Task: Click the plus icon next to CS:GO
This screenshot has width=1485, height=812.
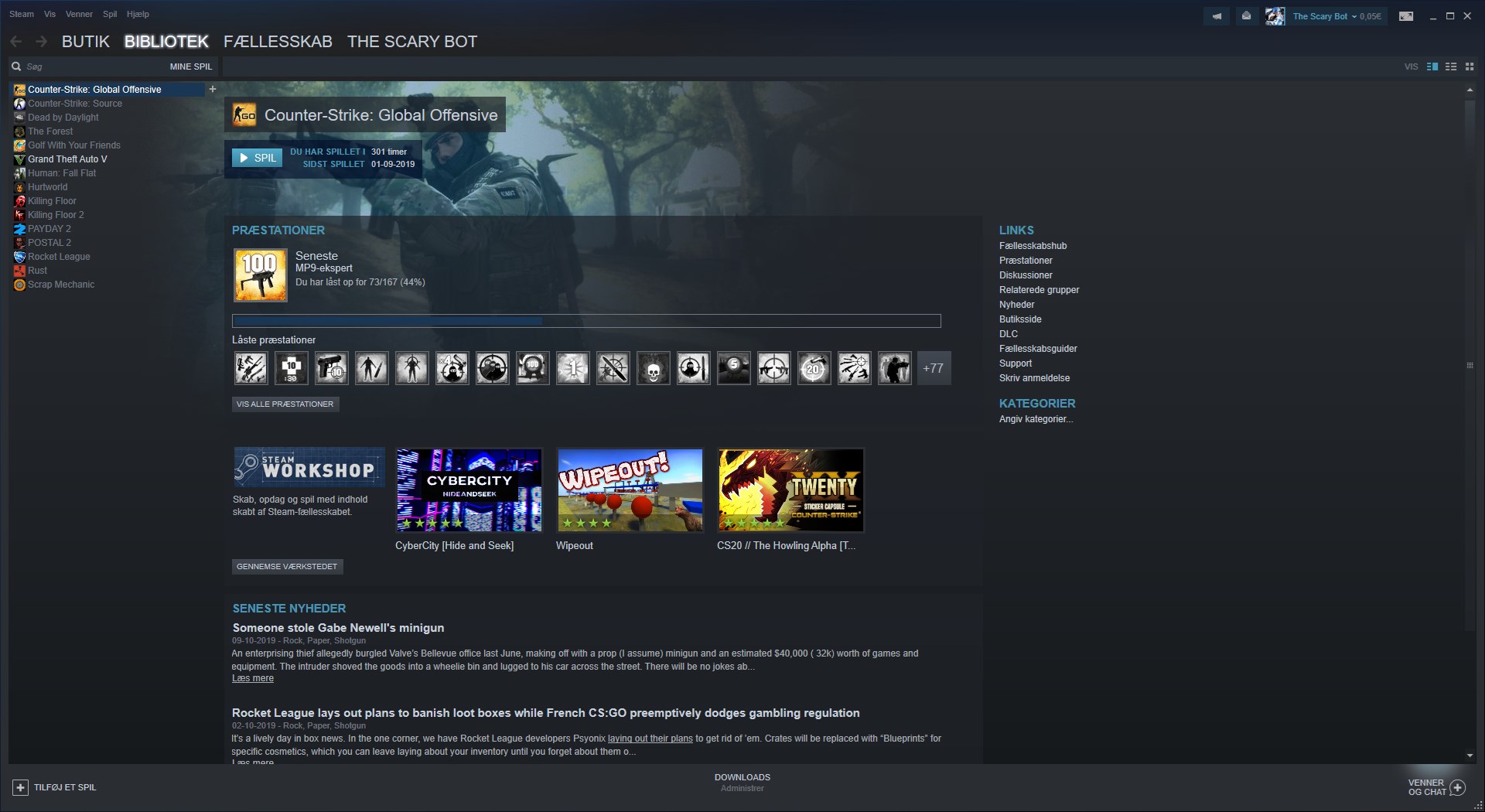Action: pos(213,89)
